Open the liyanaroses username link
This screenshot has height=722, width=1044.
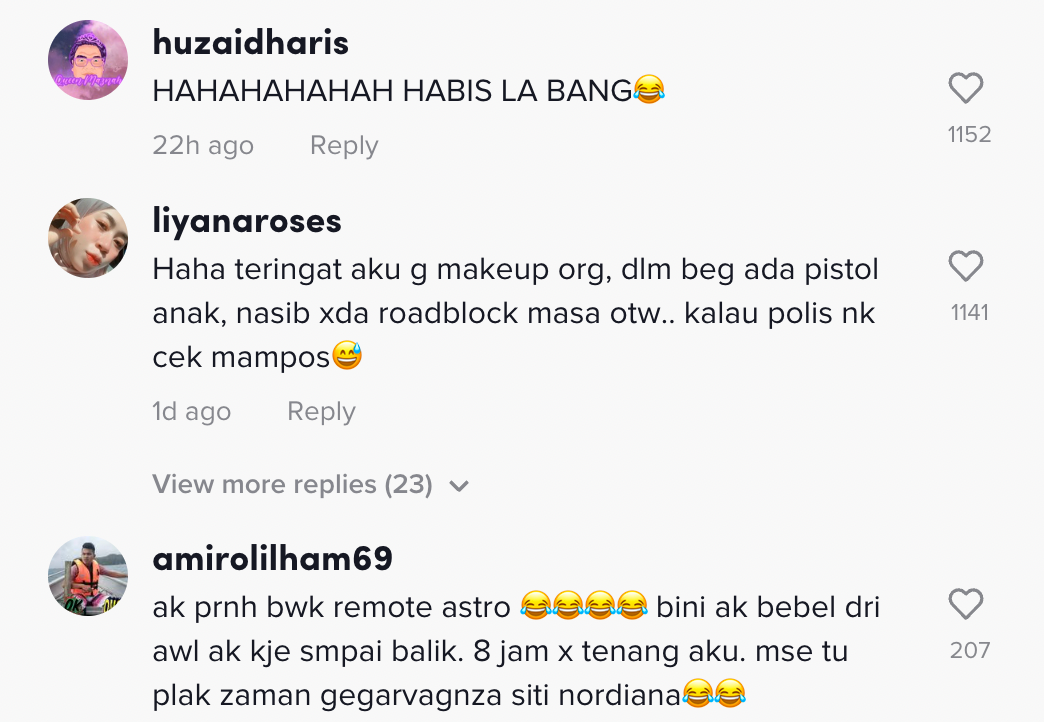[x=247, y=220]
